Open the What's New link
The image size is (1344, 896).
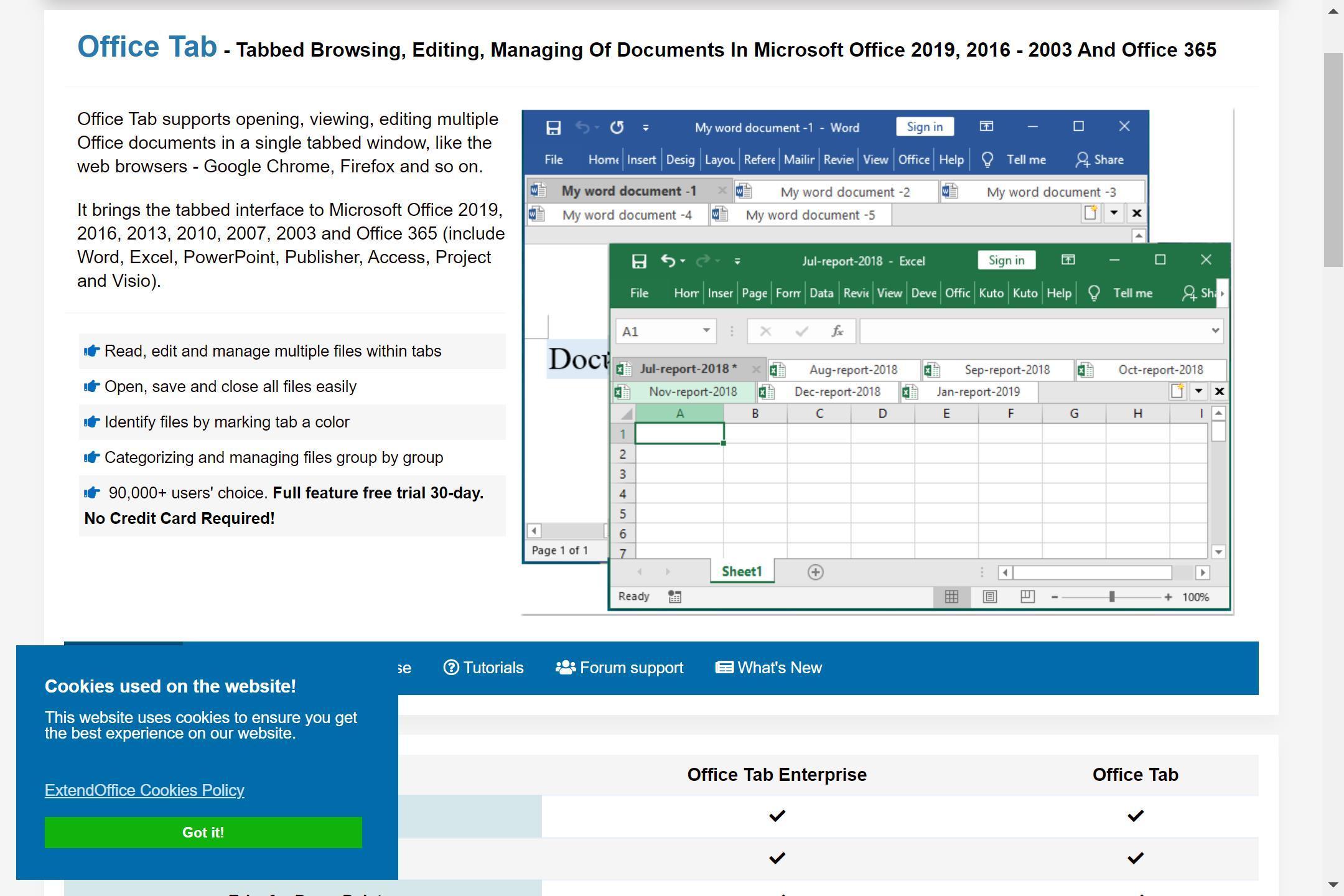tap(768, 668)
